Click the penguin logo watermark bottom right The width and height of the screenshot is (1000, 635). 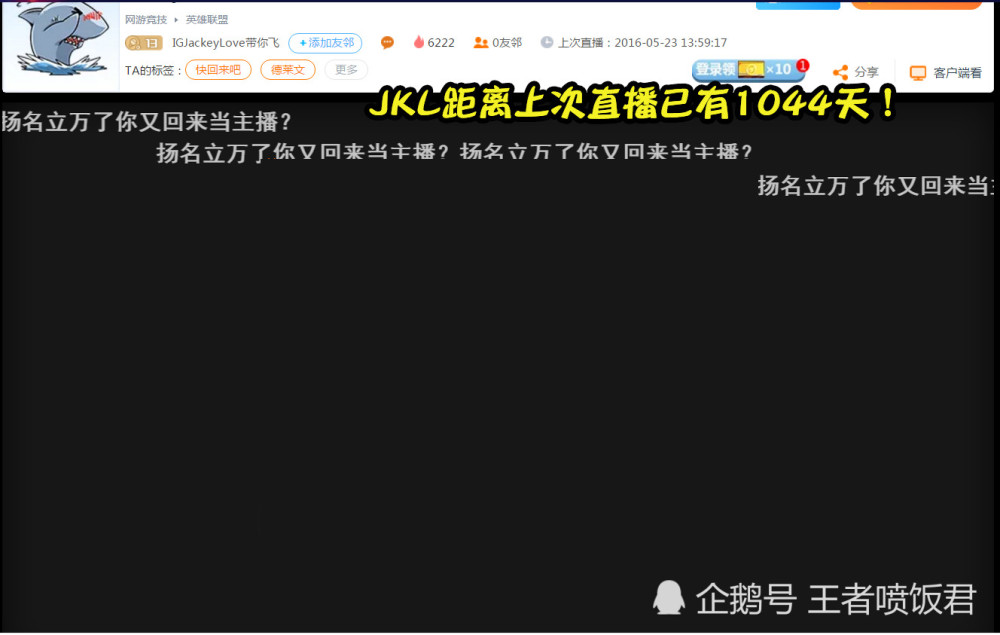[x=669, y=599]
